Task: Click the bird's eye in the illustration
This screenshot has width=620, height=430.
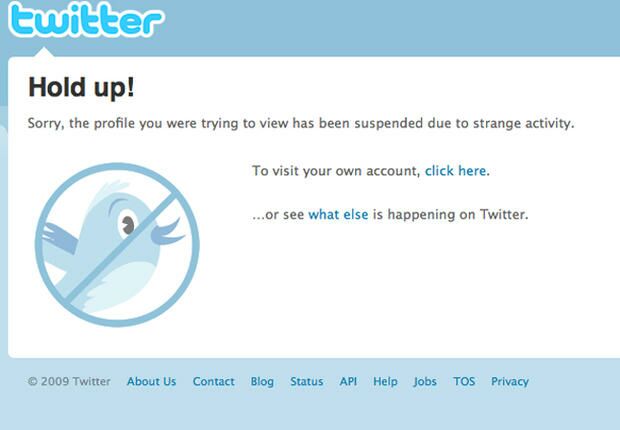Action: click(x=127, y=225)
